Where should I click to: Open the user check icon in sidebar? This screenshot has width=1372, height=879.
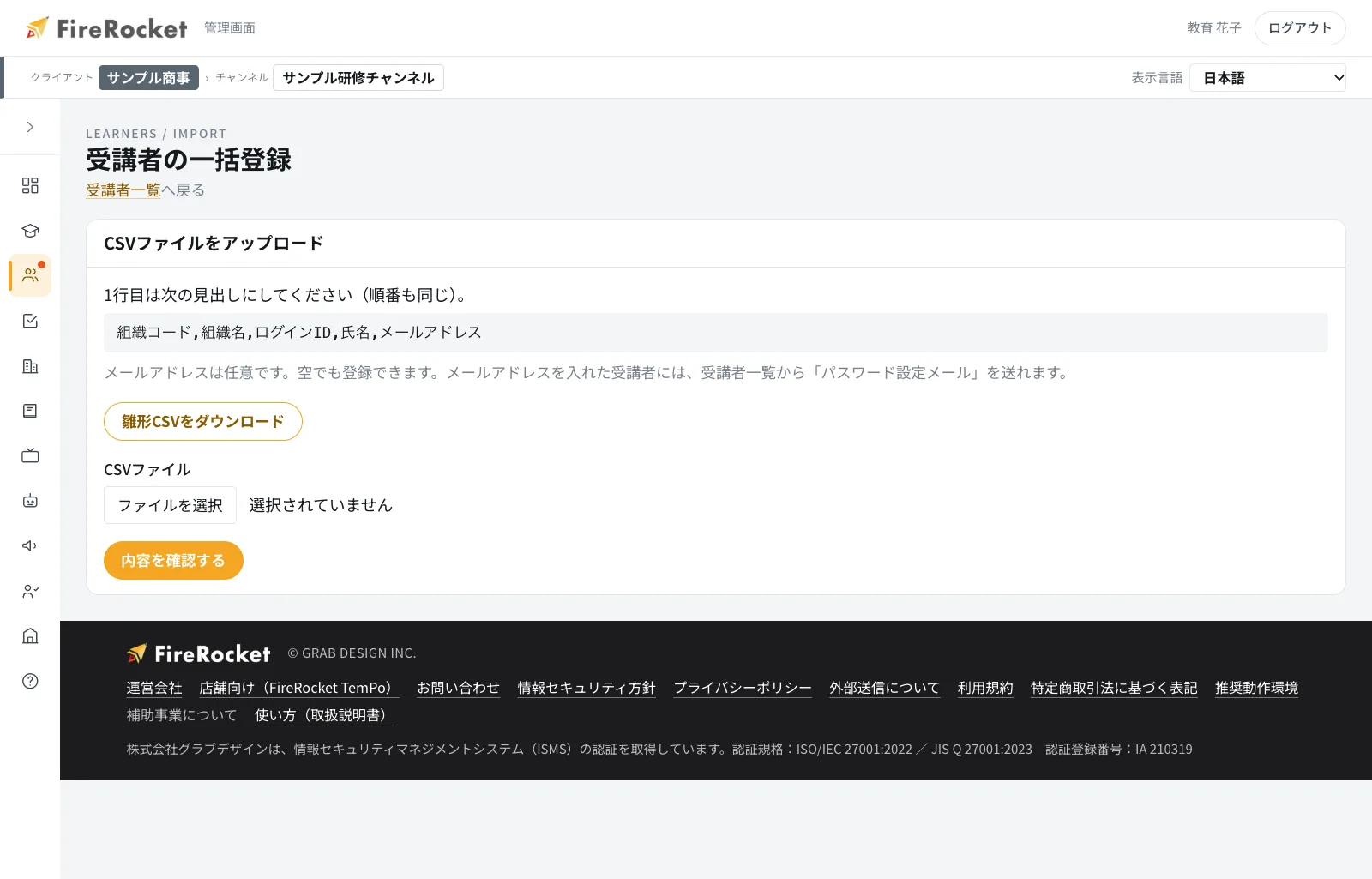(30, 591)
